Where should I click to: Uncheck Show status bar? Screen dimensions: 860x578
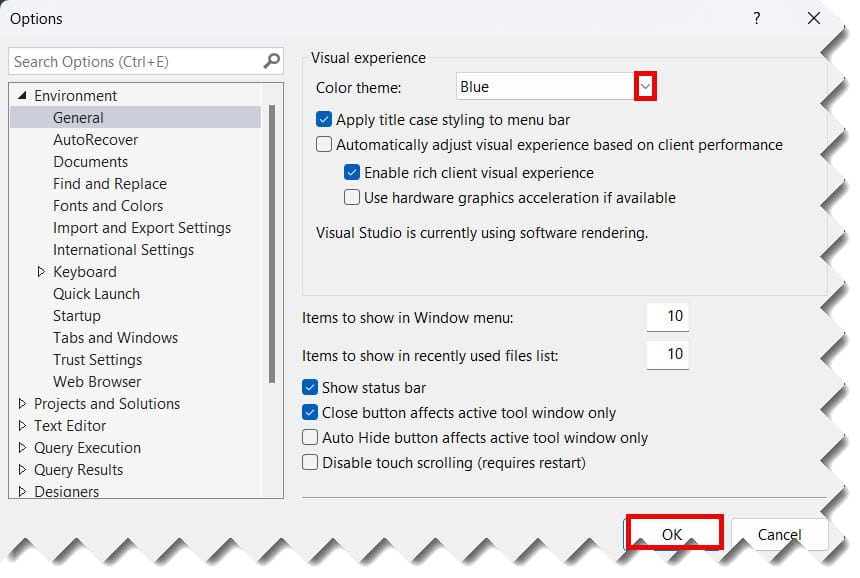310,387
